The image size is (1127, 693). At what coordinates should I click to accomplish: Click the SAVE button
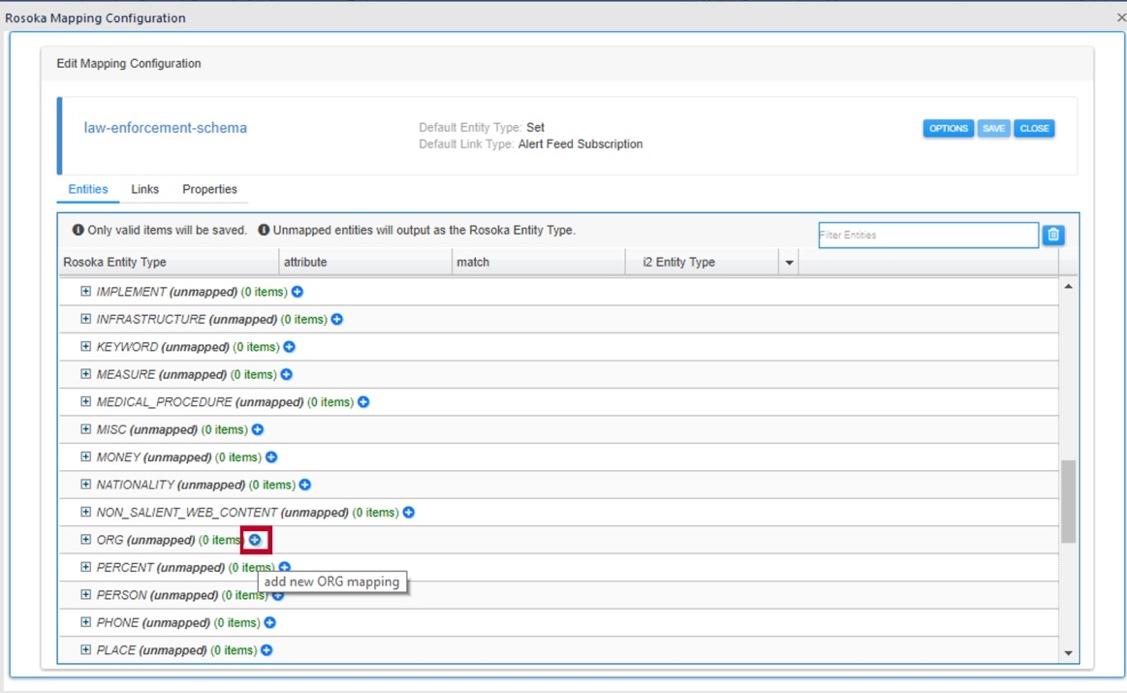click(994, 128)
